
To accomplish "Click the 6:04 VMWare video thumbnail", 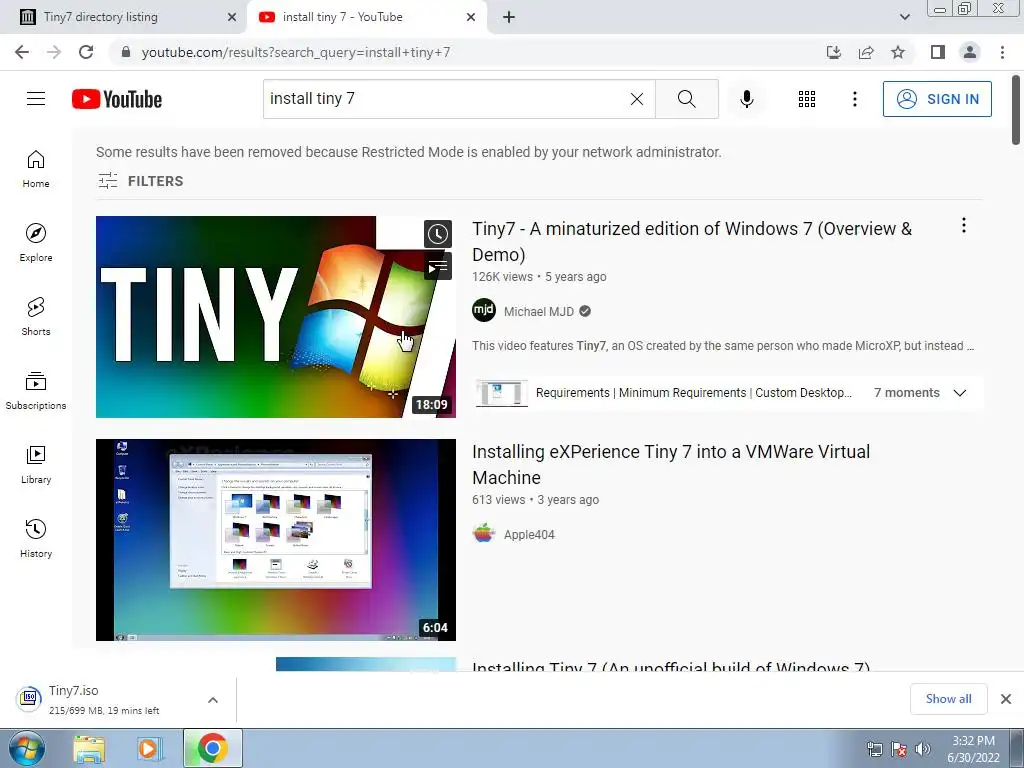I will [276, 539].
